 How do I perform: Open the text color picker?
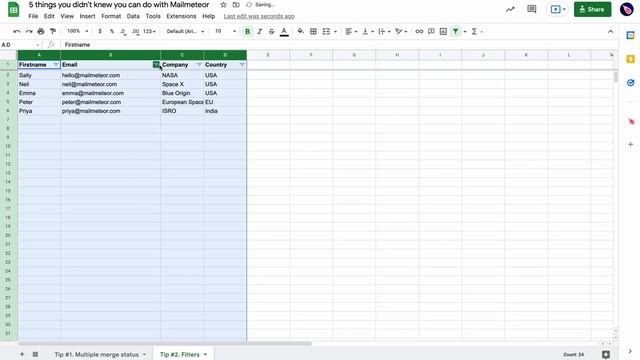[x=284, y=31]
